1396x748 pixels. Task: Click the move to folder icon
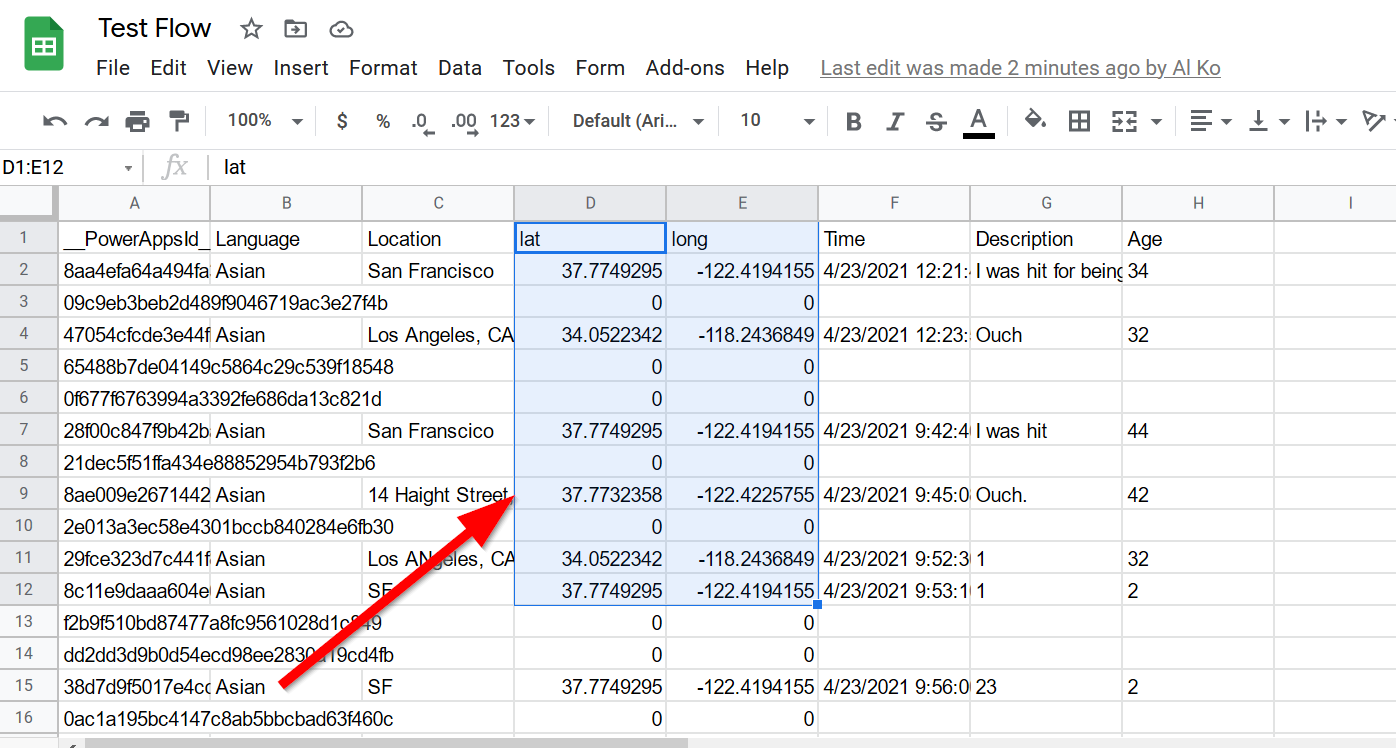(x=296, y=29)
